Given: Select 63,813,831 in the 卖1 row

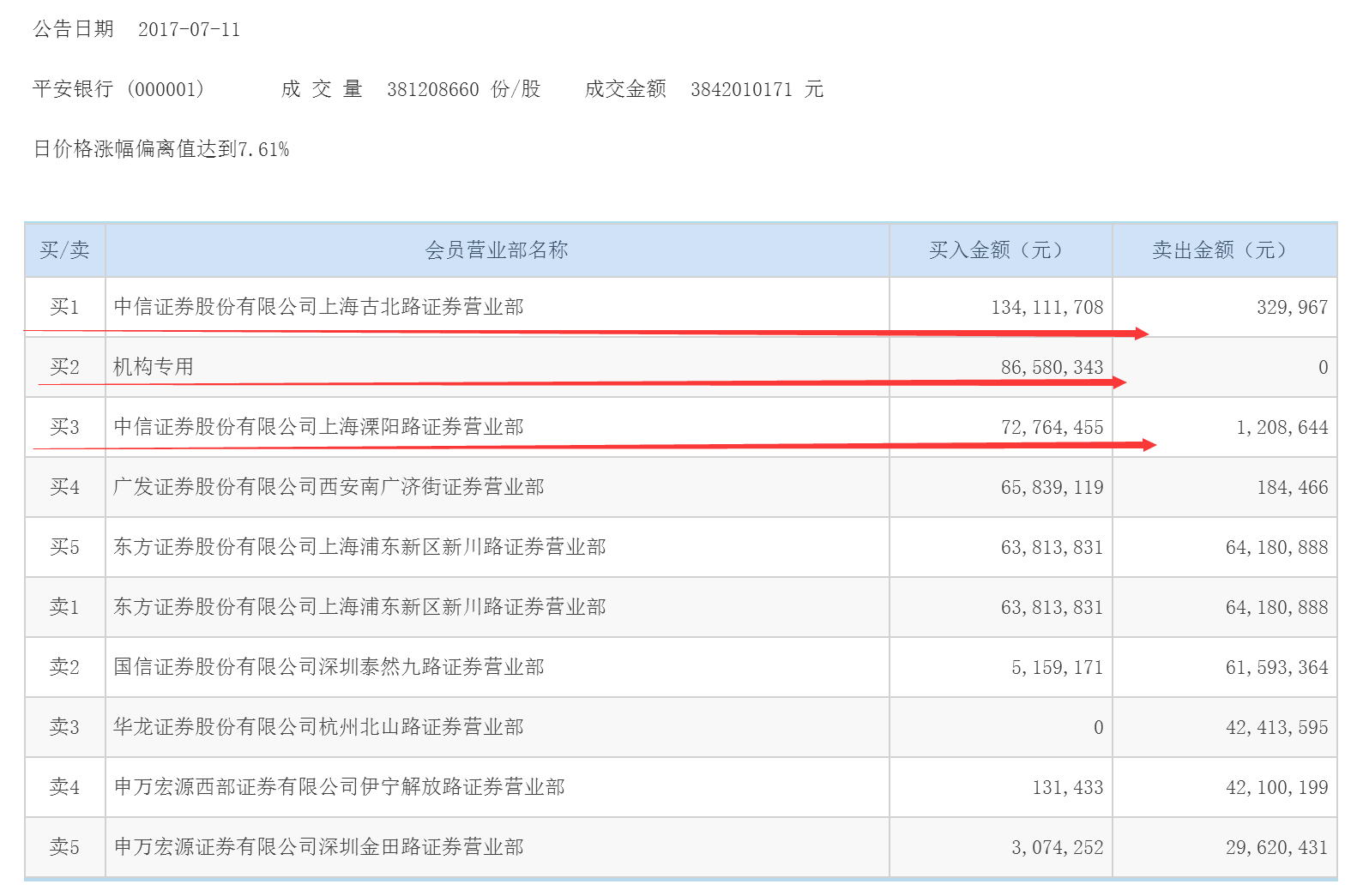Looking at the screenshot, I should (x=1052, y=607).
